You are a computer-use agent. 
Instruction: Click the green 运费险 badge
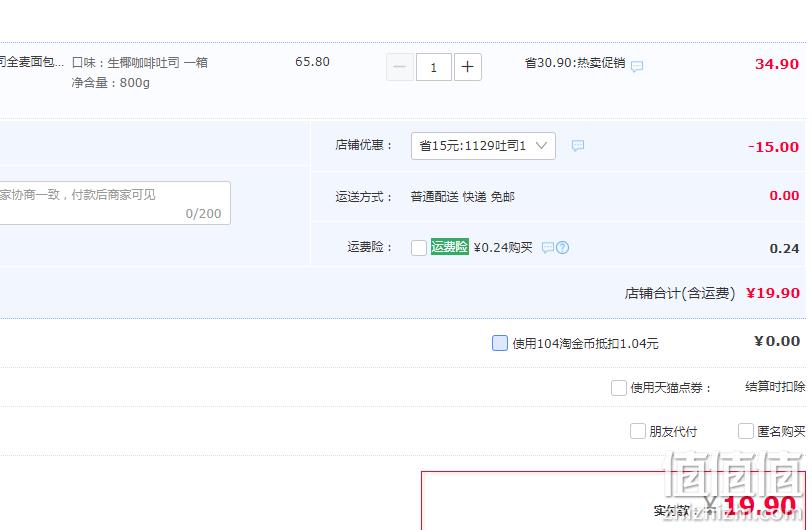click(450, 247)
